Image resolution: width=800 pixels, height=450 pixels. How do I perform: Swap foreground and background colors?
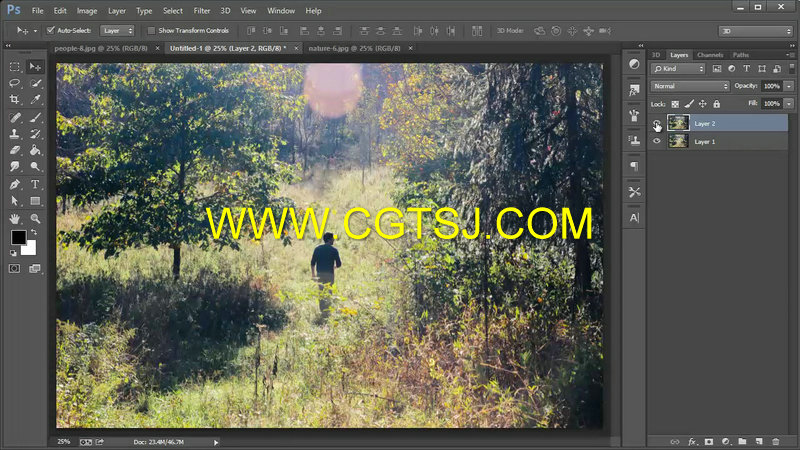[x=34, y=233]
